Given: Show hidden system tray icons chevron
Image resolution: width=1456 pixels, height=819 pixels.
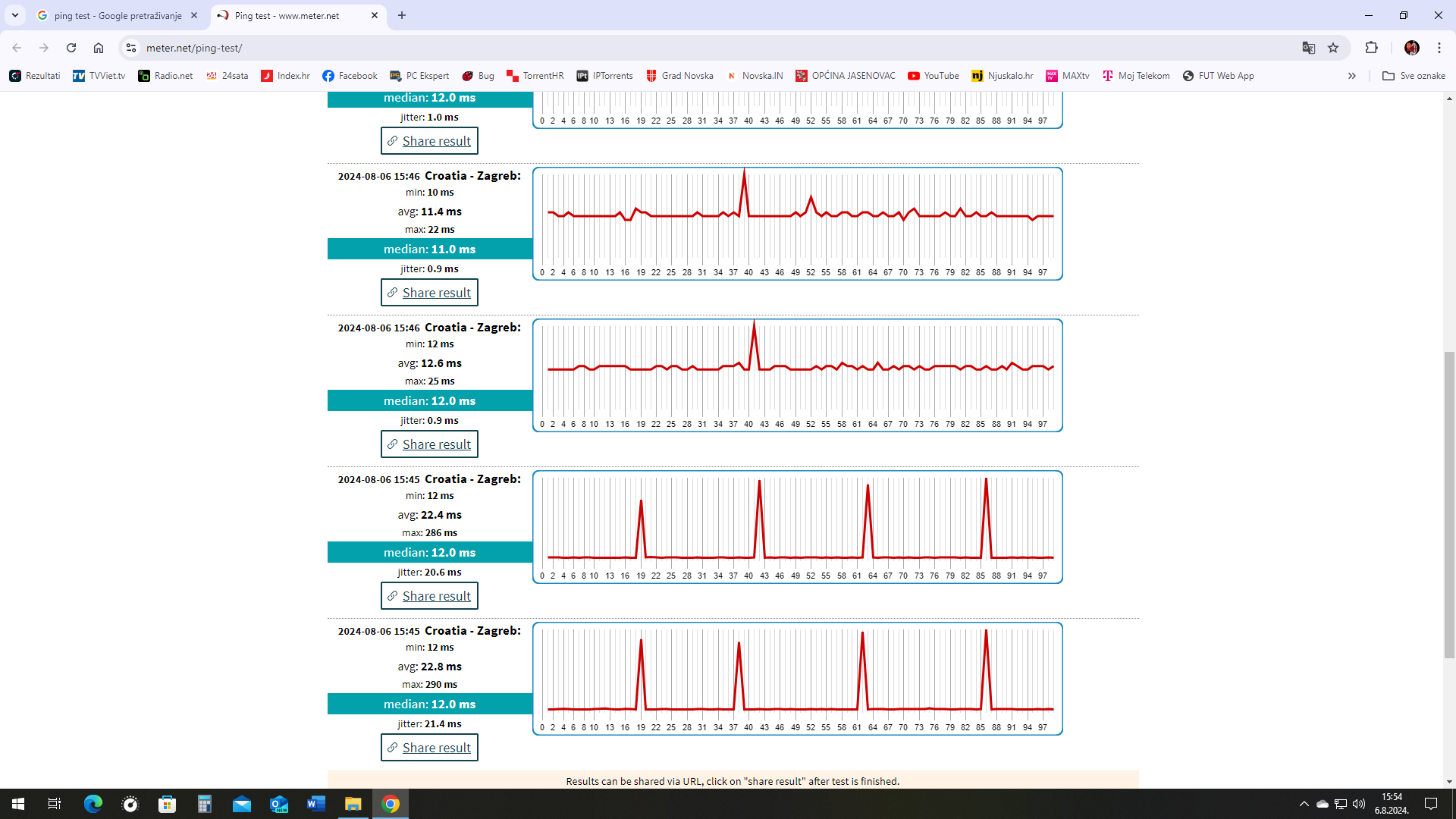Looking at the screenshot, I should pos(1304,804).
